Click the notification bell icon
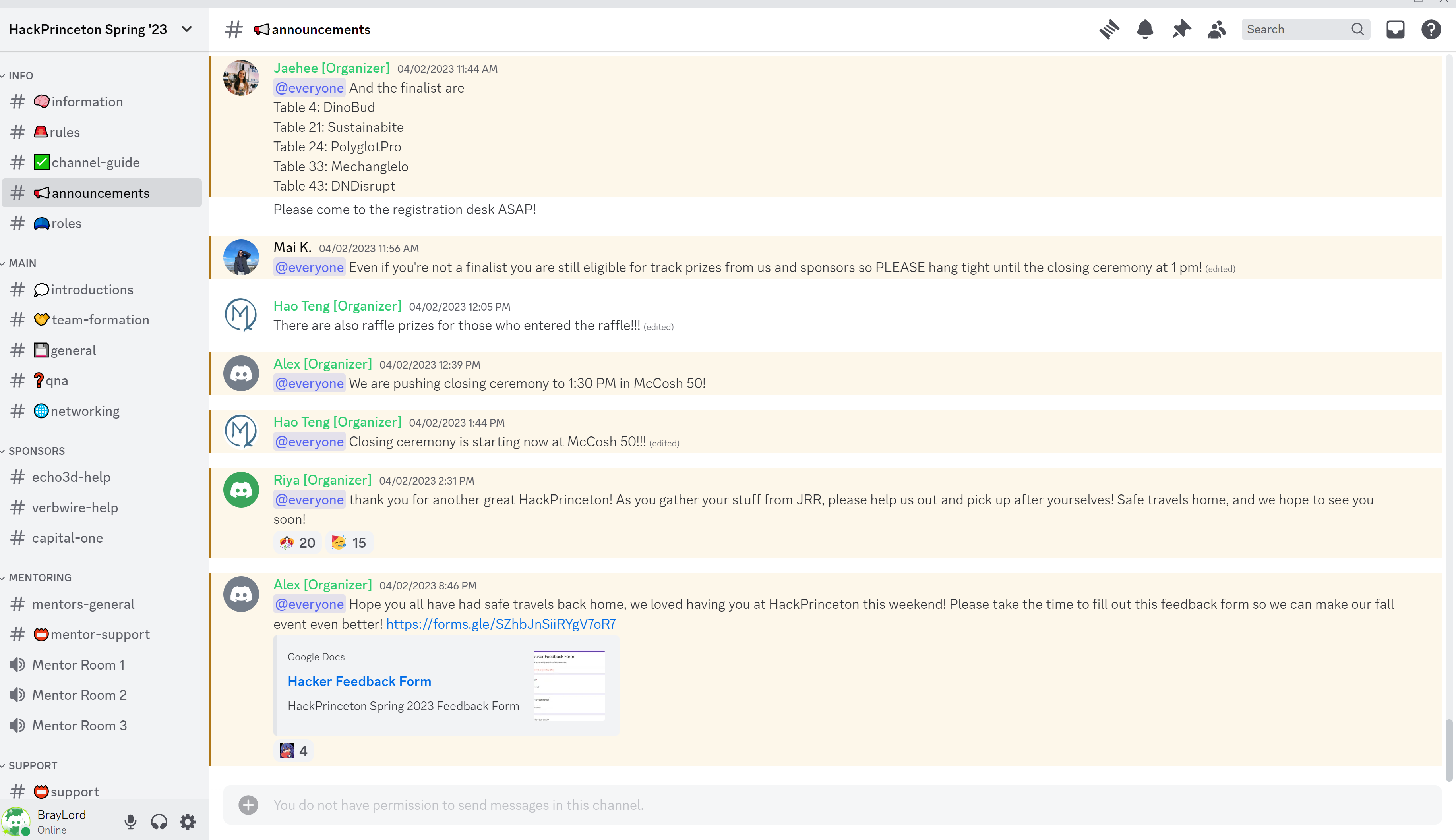Screen dimensions: 1456x840 pos(1145,29)
